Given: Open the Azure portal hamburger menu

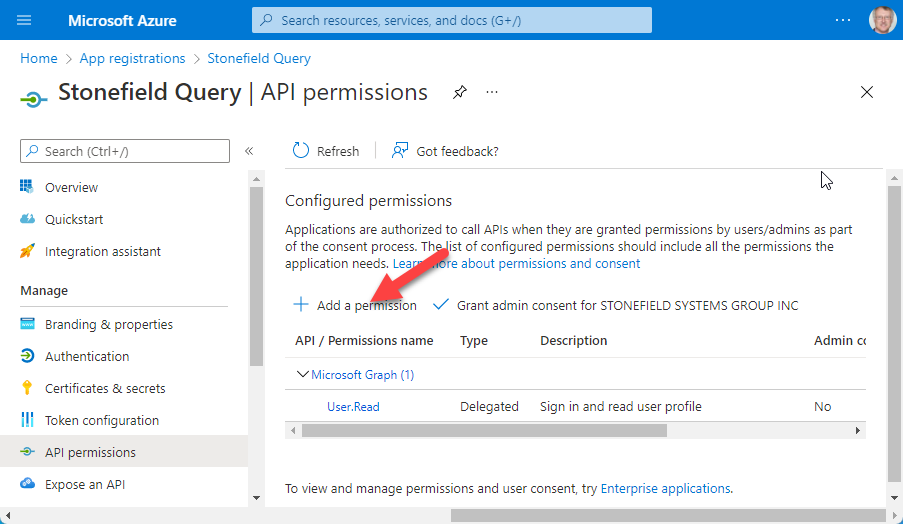Looking at the screenshot, I should pyautogui.click(x=25, y=20).
